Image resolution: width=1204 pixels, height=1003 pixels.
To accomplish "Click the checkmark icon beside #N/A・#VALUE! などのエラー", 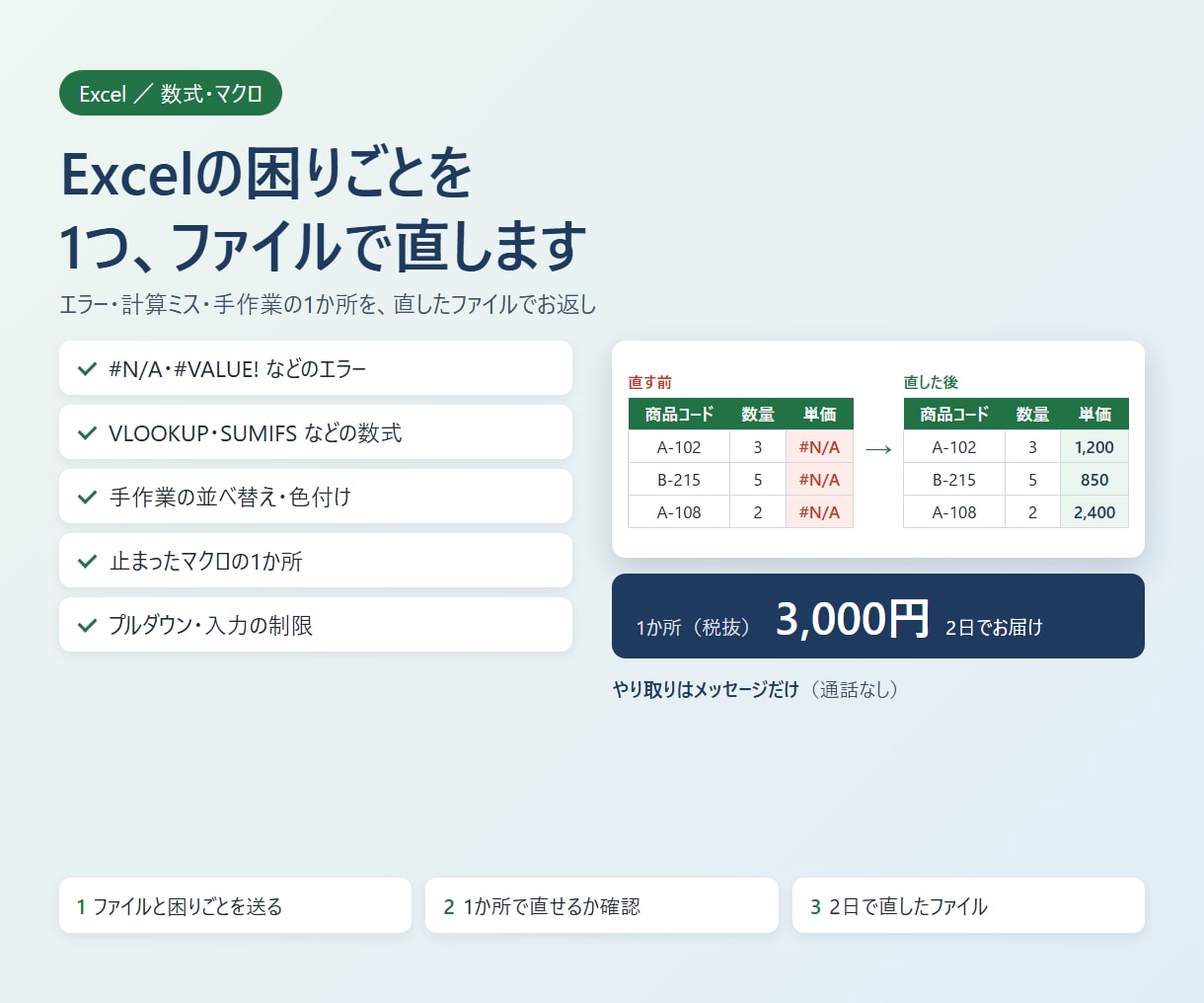I will point(87,369).
